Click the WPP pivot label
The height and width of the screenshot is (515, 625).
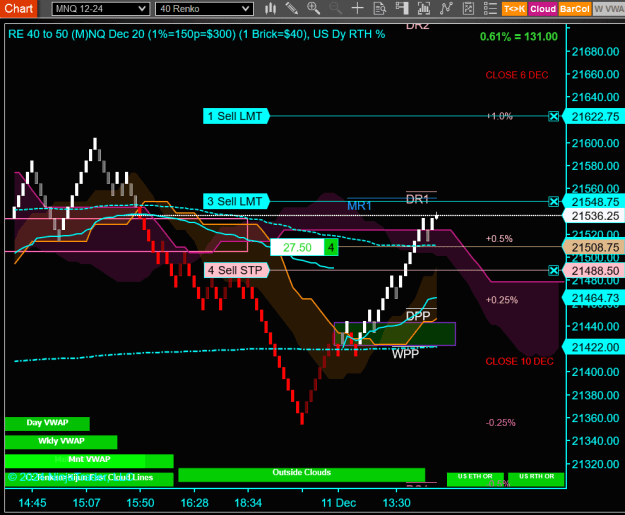pos(405,354)
